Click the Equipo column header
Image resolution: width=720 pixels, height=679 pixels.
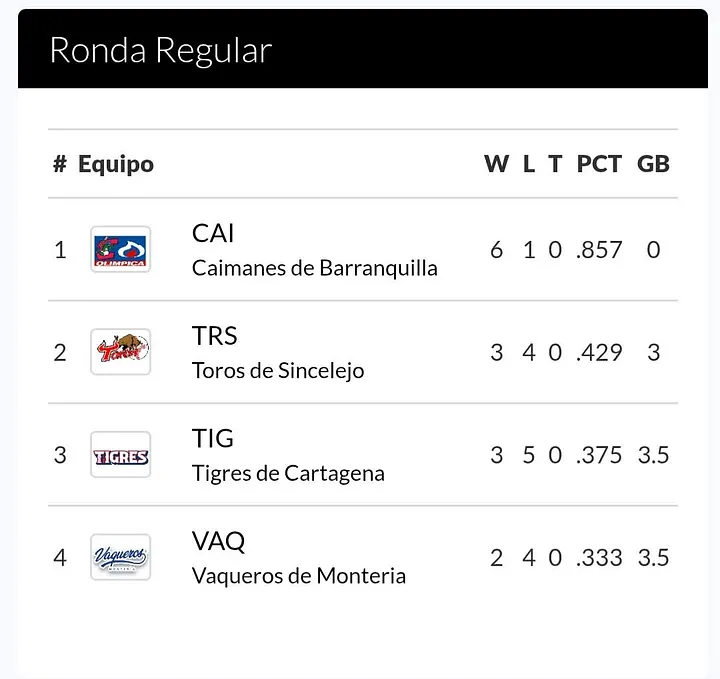[x=116, y=164]
